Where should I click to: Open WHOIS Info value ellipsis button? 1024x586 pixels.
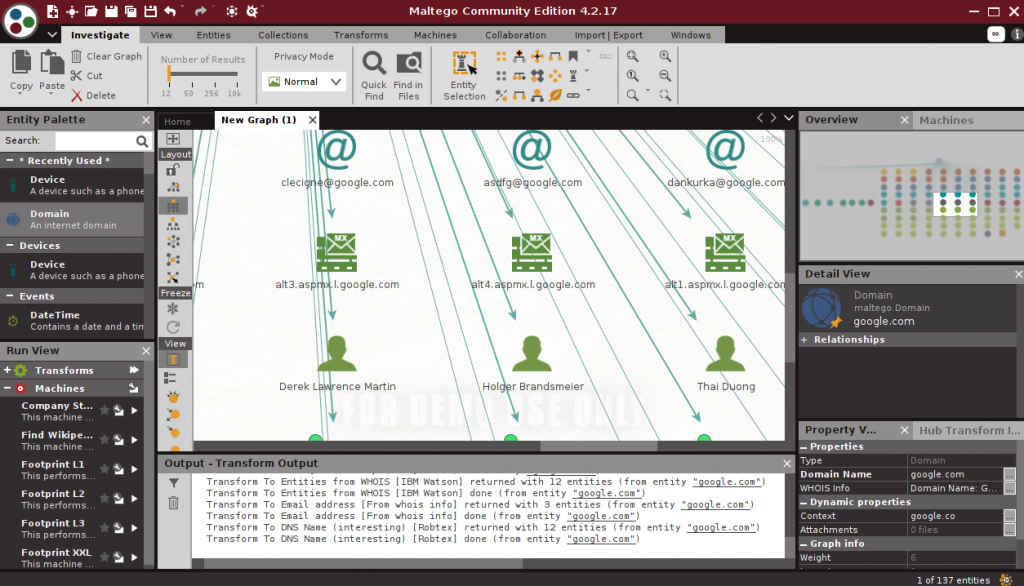coord(1010,488)
